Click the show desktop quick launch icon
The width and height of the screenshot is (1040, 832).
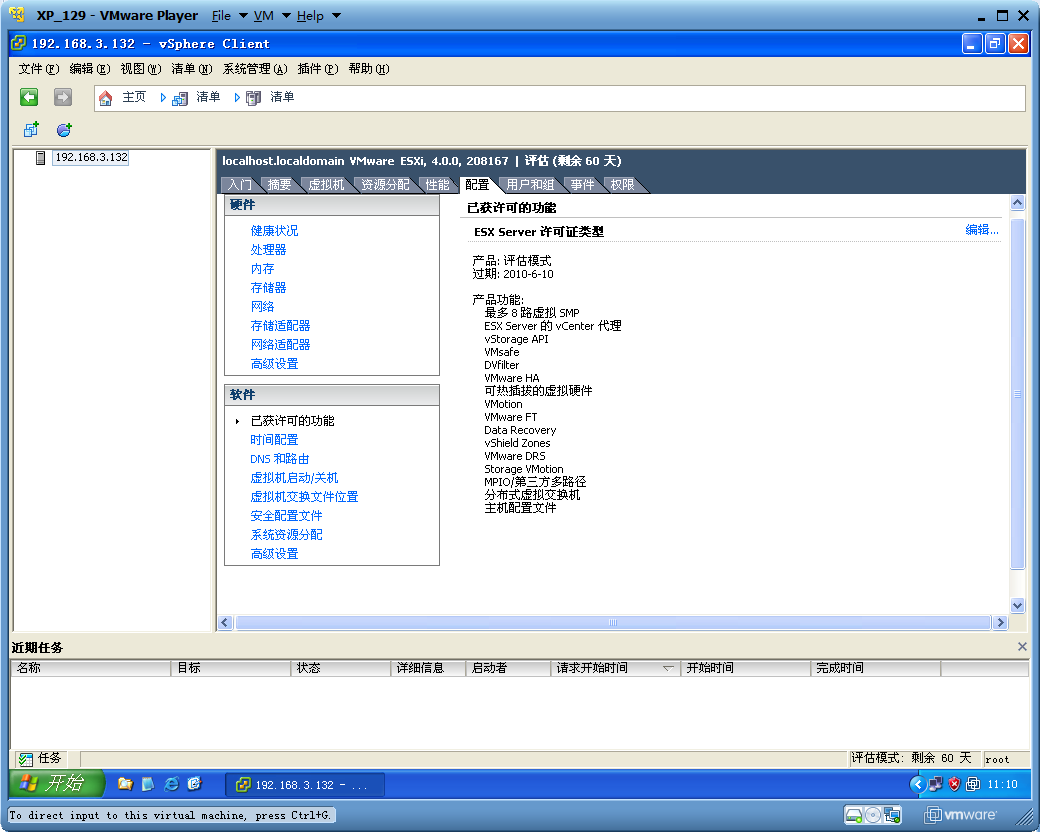pyautogui.click(x=148, y=784)
